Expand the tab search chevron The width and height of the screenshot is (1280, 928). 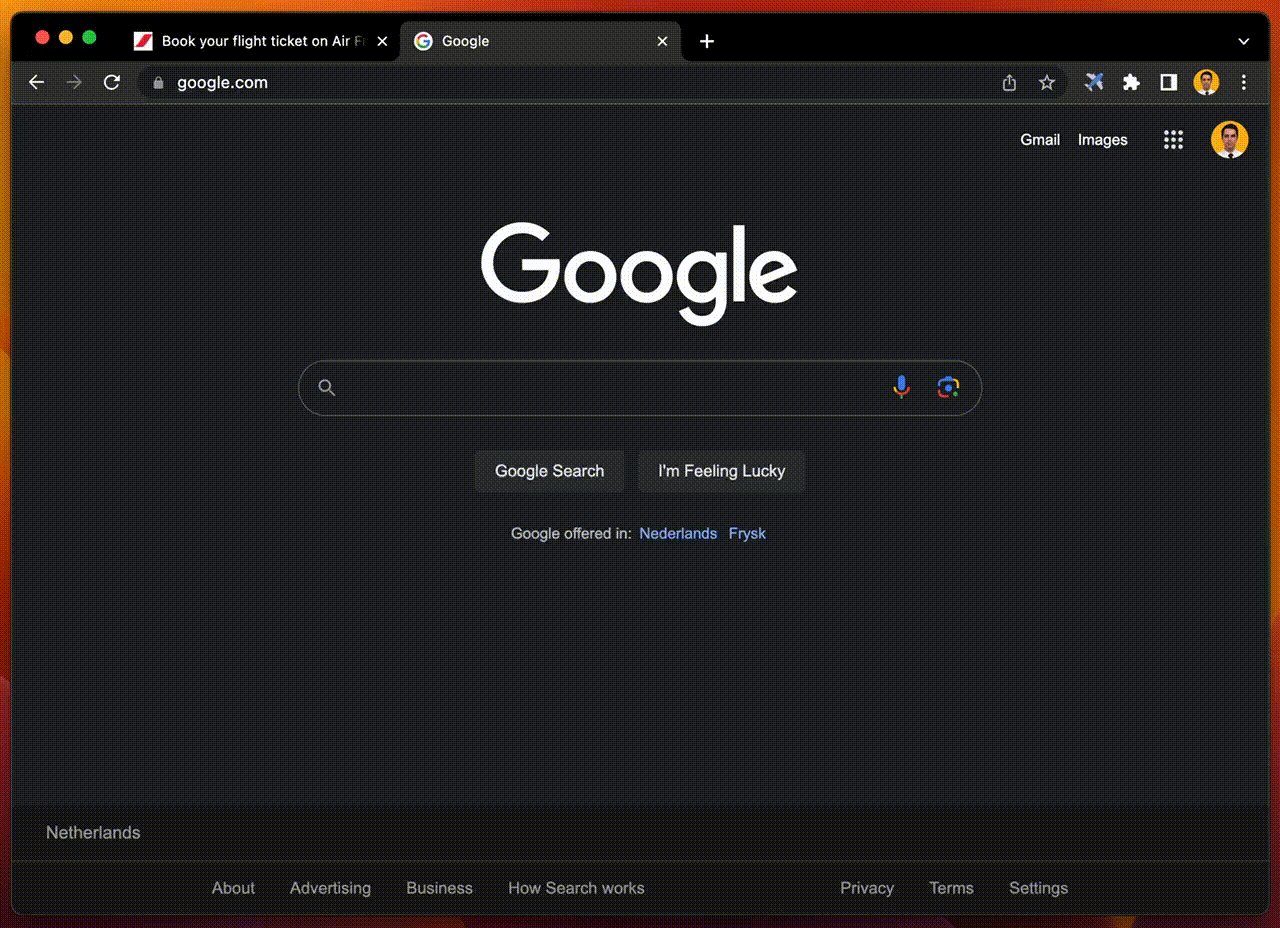tap(1244, 41)
